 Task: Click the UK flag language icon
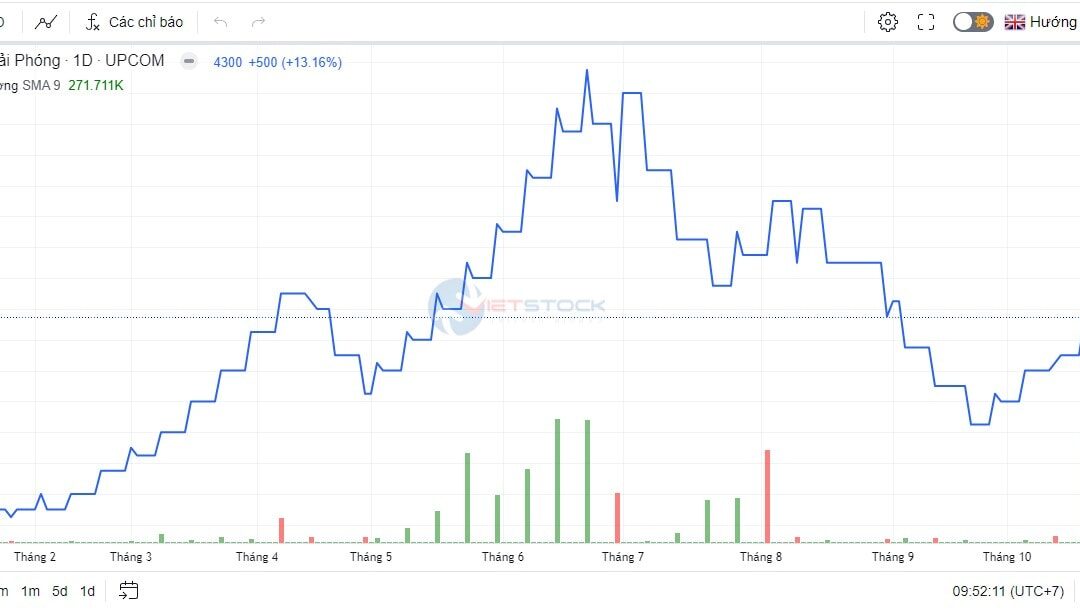pyautogui.click(x=1015, y=22)
